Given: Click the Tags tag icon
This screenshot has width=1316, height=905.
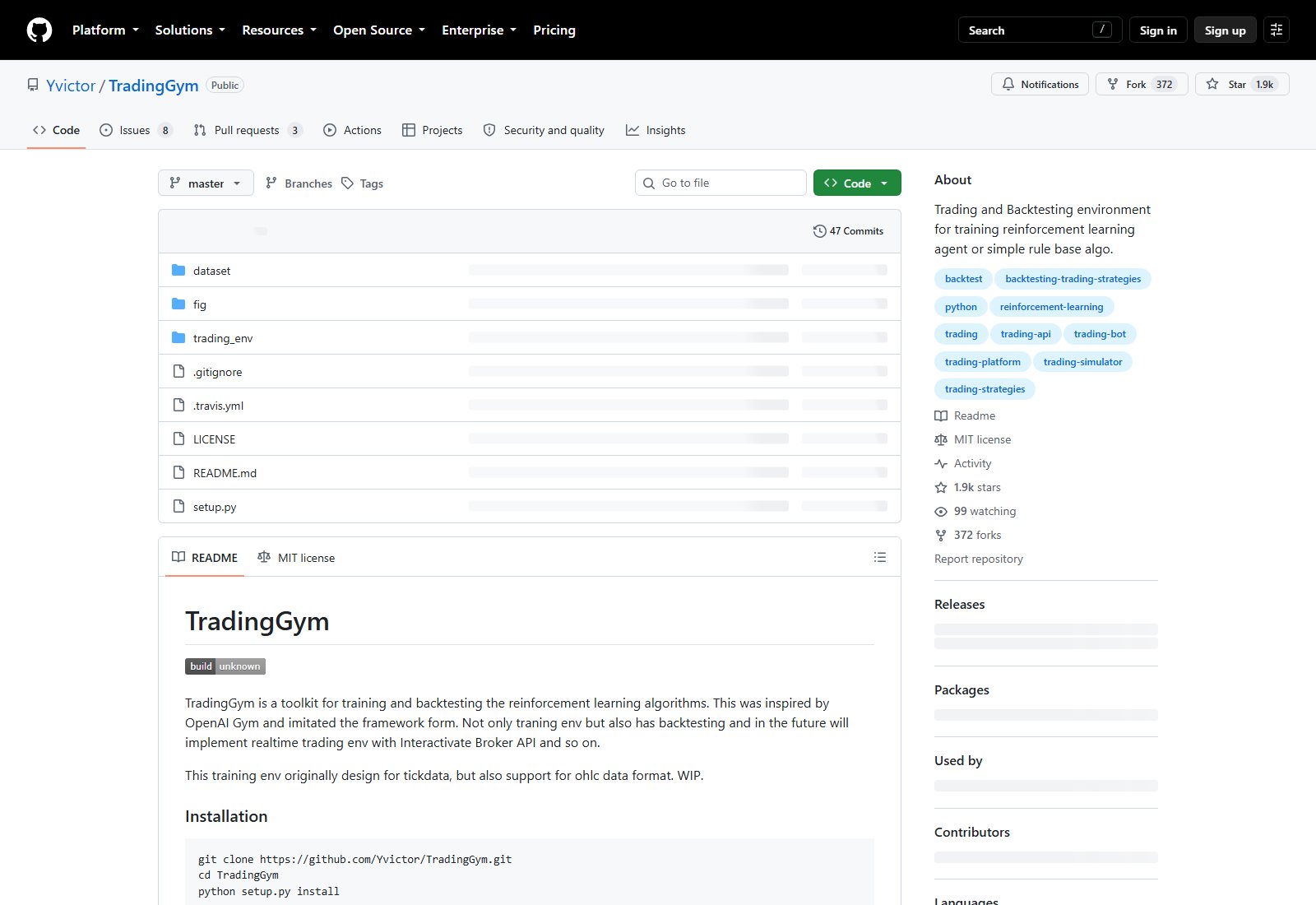Looking at the screenshot, I should click(x=348, y=183).
